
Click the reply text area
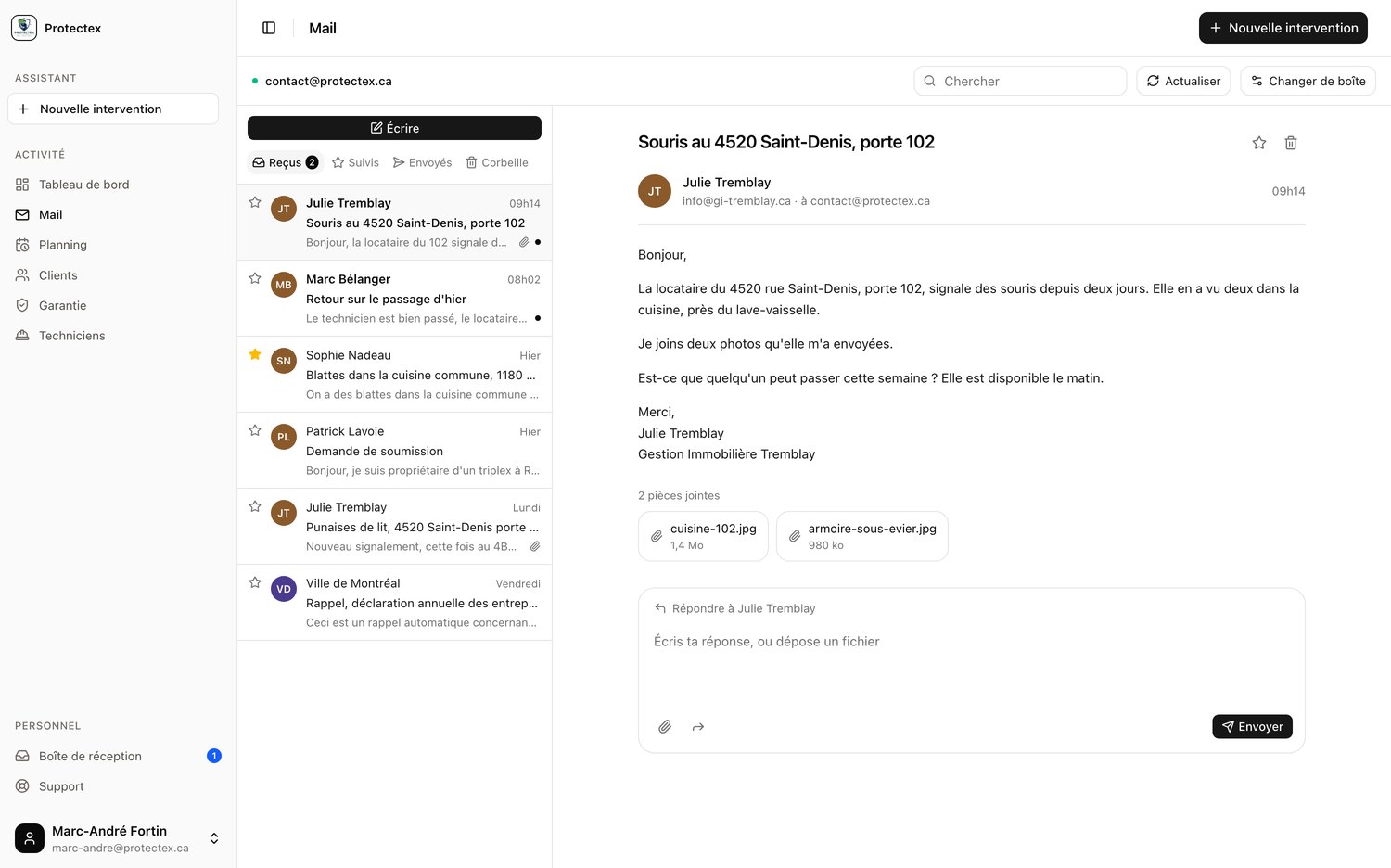click(x=971, y=663)
